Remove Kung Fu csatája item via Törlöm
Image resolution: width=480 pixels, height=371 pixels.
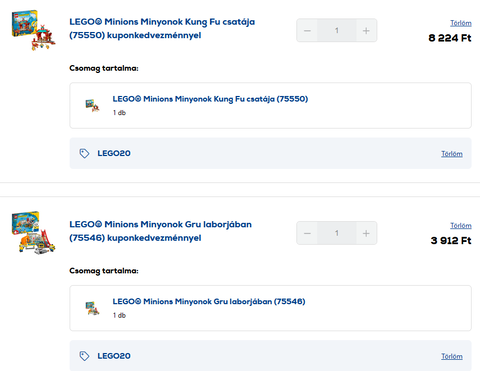(461, 23)
